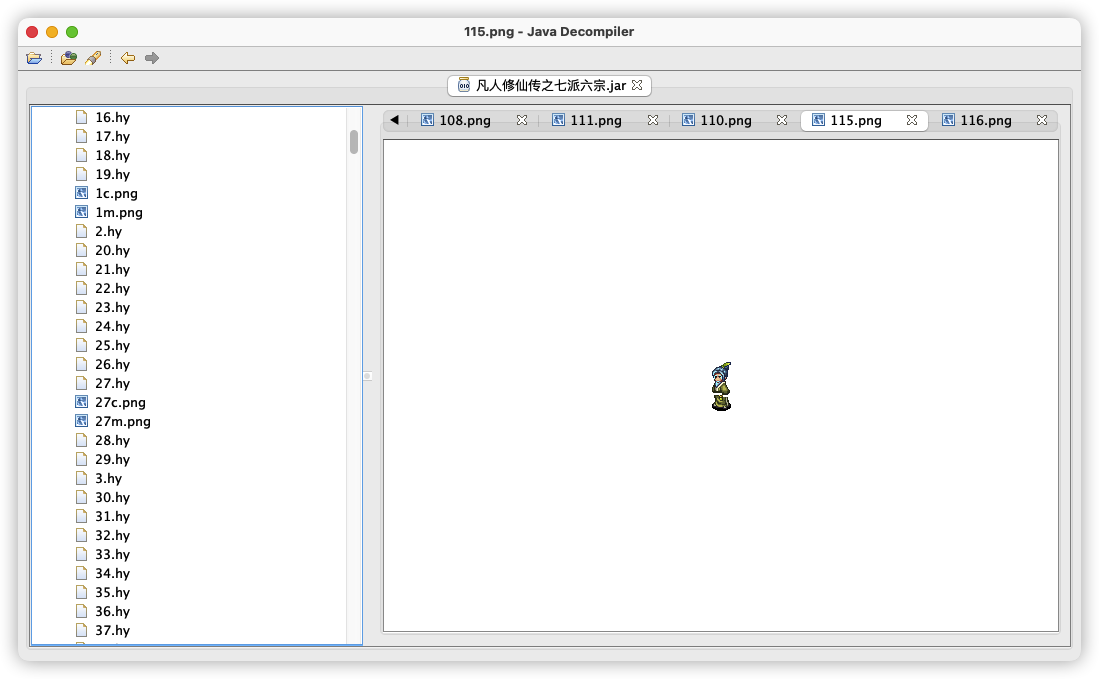Select 19.hy in the file tree
The height and width of the screenshot is (679, 1099).
coord(112,174)
